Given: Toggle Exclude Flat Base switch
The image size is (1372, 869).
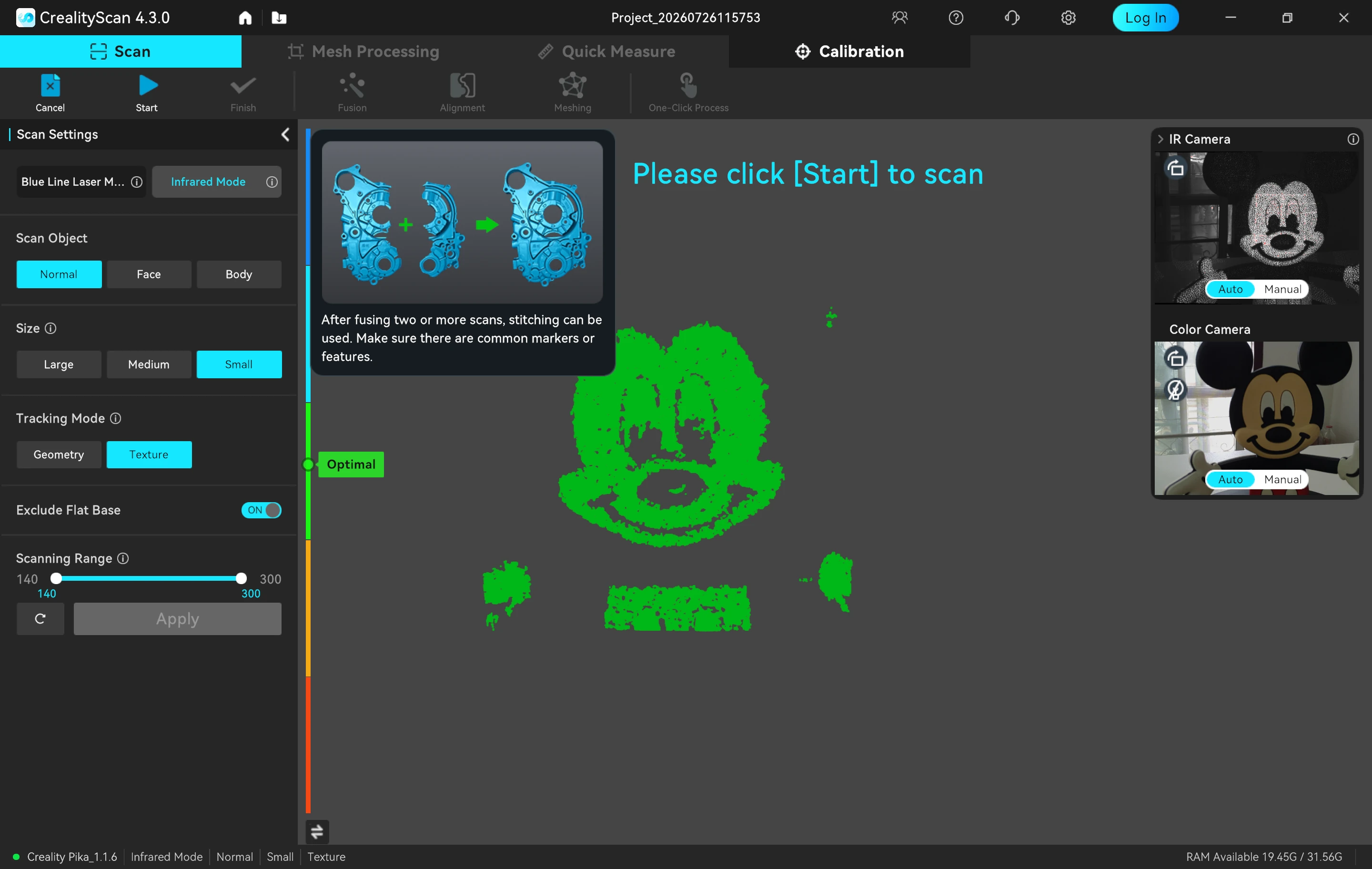Looking at the screenshot, I should point(261,510).
